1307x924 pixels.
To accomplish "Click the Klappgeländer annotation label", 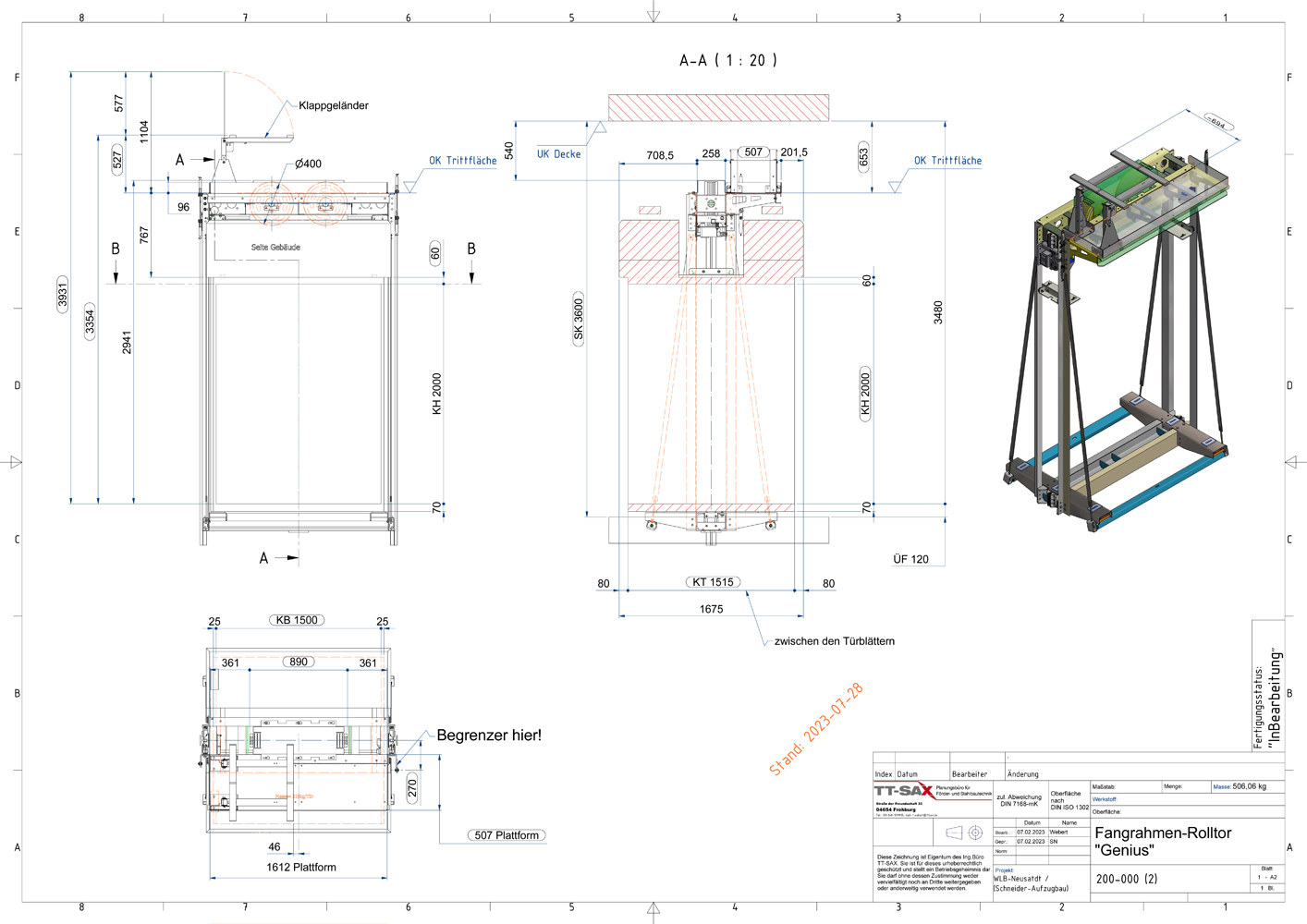I will [333, 105].
